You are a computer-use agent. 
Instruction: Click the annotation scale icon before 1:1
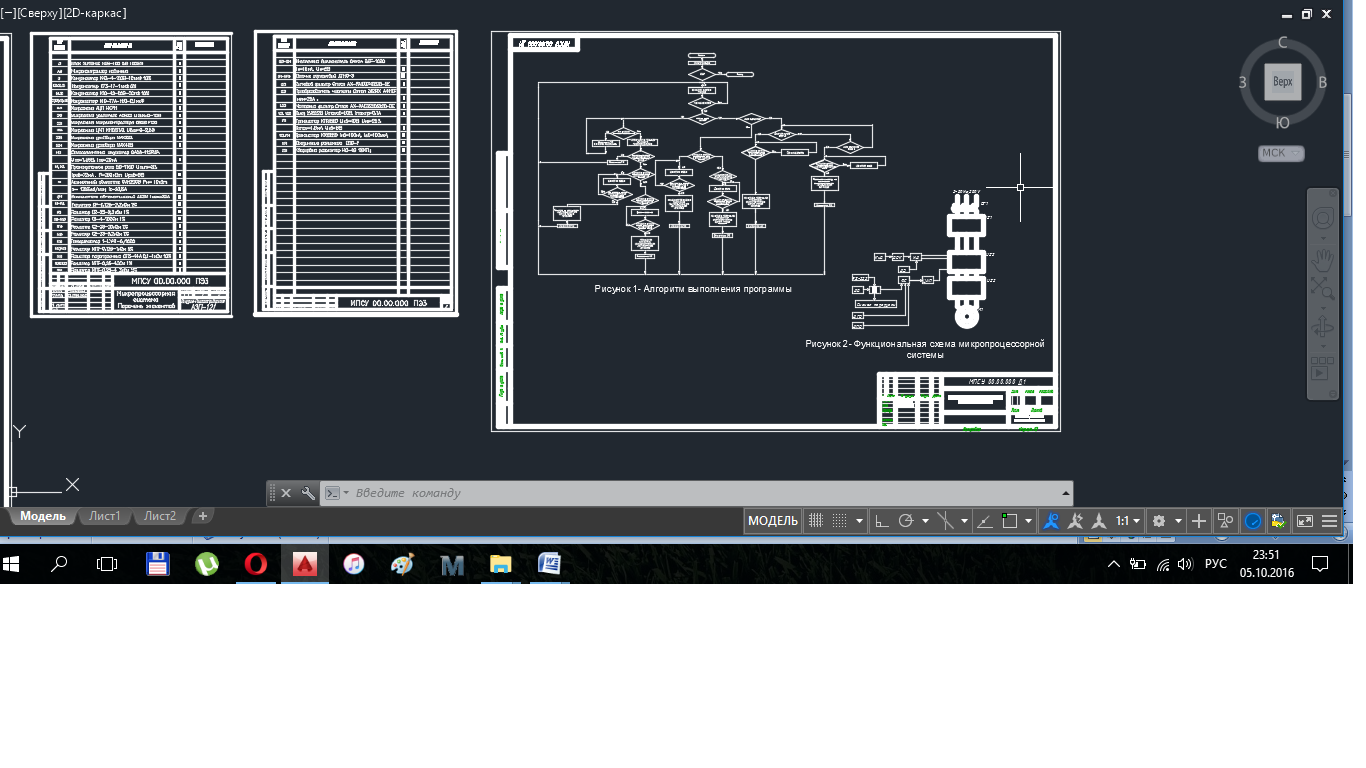point(1098,521)
